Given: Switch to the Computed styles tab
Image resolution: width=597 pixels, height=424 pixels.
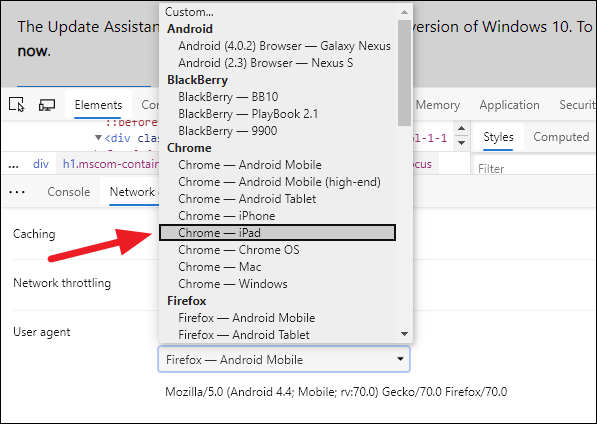Looking at the screenshot, I should tap(561, 137).
